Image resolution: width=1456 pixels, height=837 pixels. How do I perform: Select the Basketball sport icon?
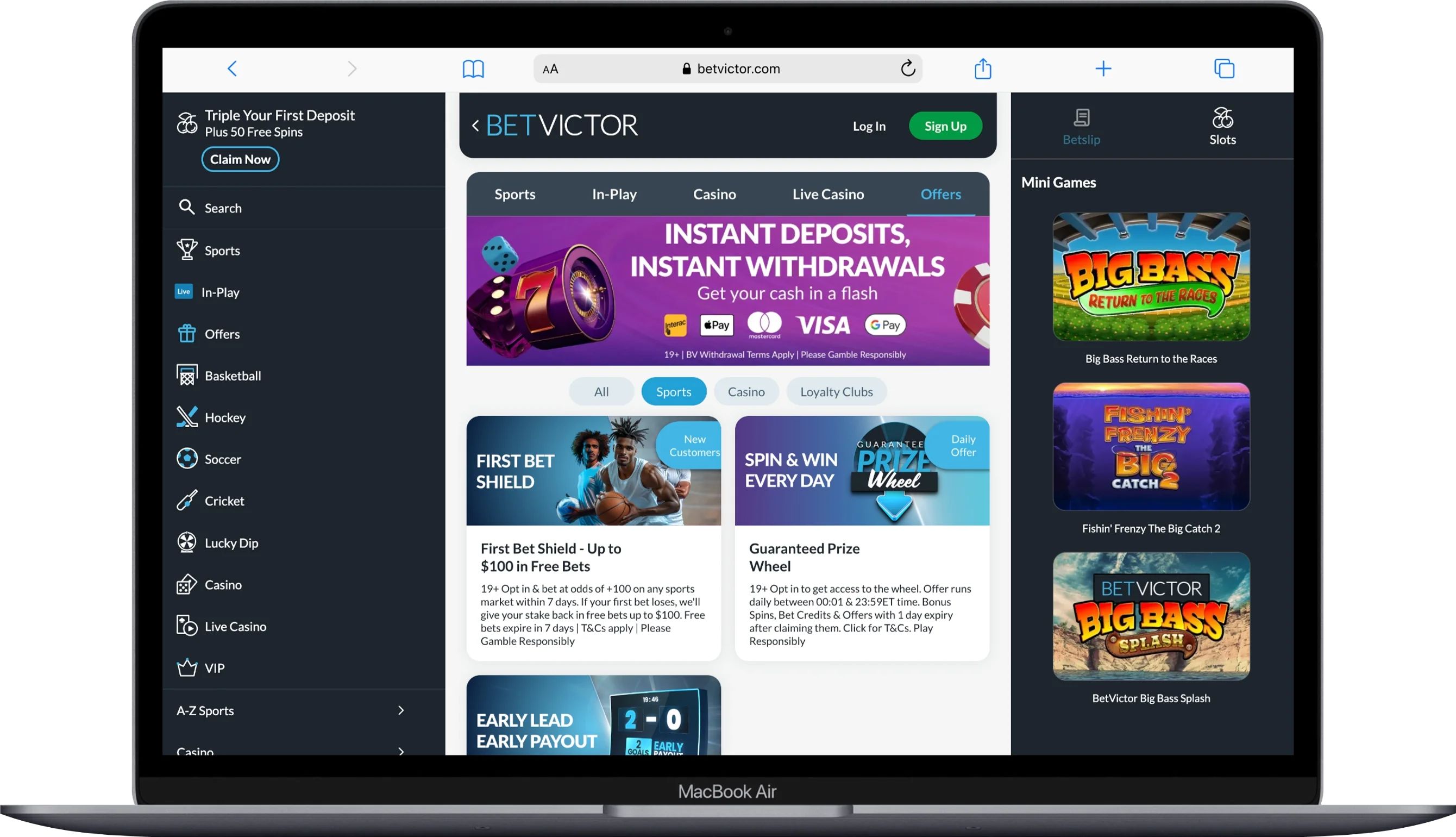pos(186,375)
